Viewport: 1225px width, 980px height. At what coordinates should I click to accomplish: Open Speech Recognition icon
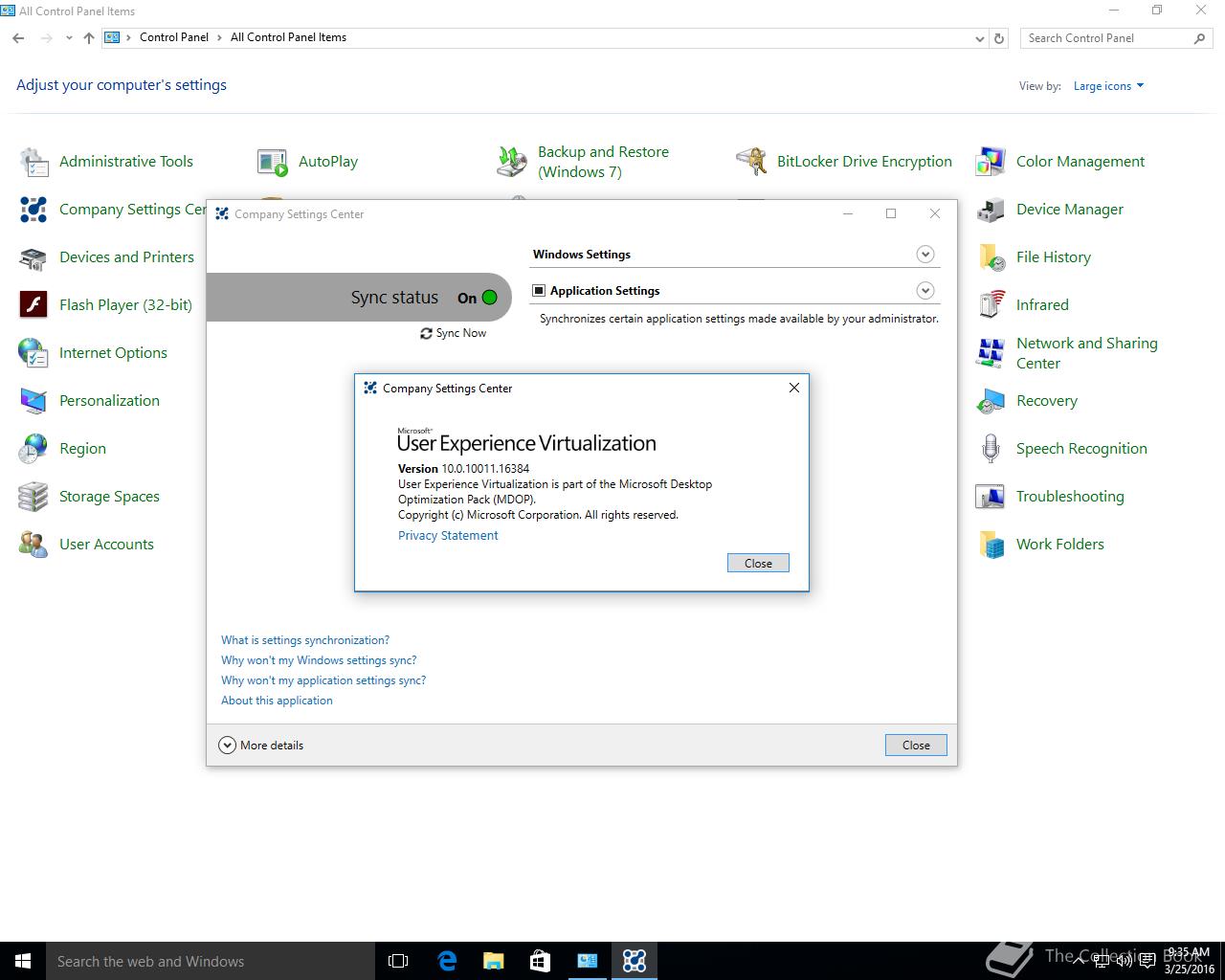(x=991, y=449)
